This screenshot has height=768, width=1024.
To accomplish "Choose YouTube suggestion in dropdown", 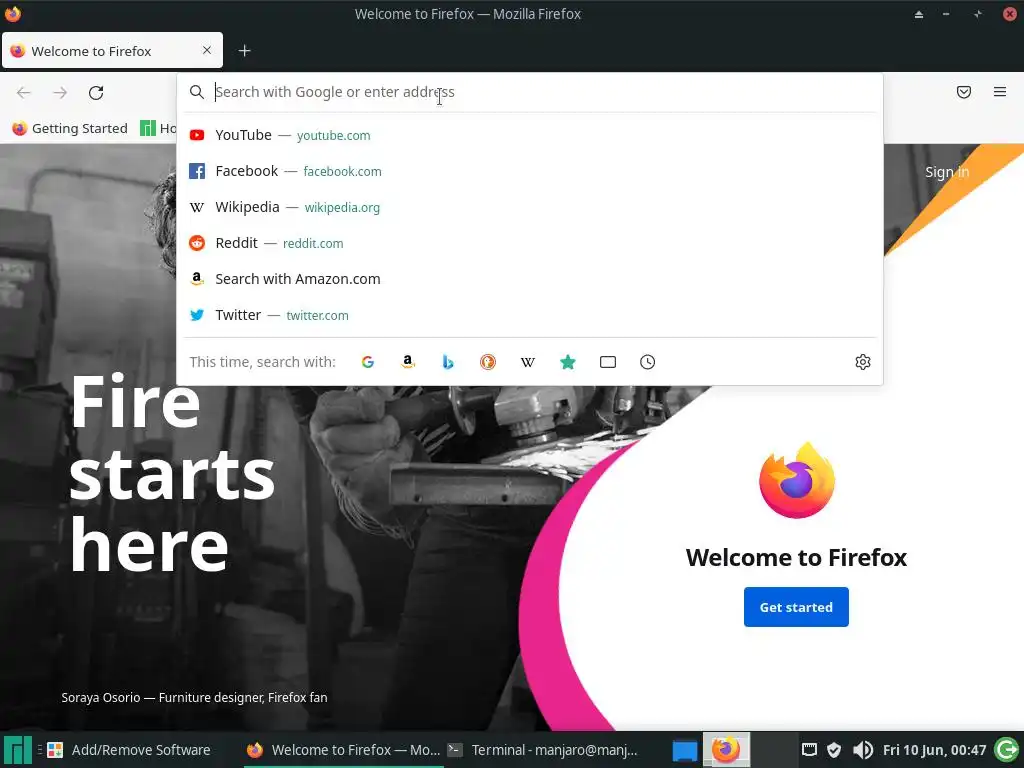I will [530, 135].
